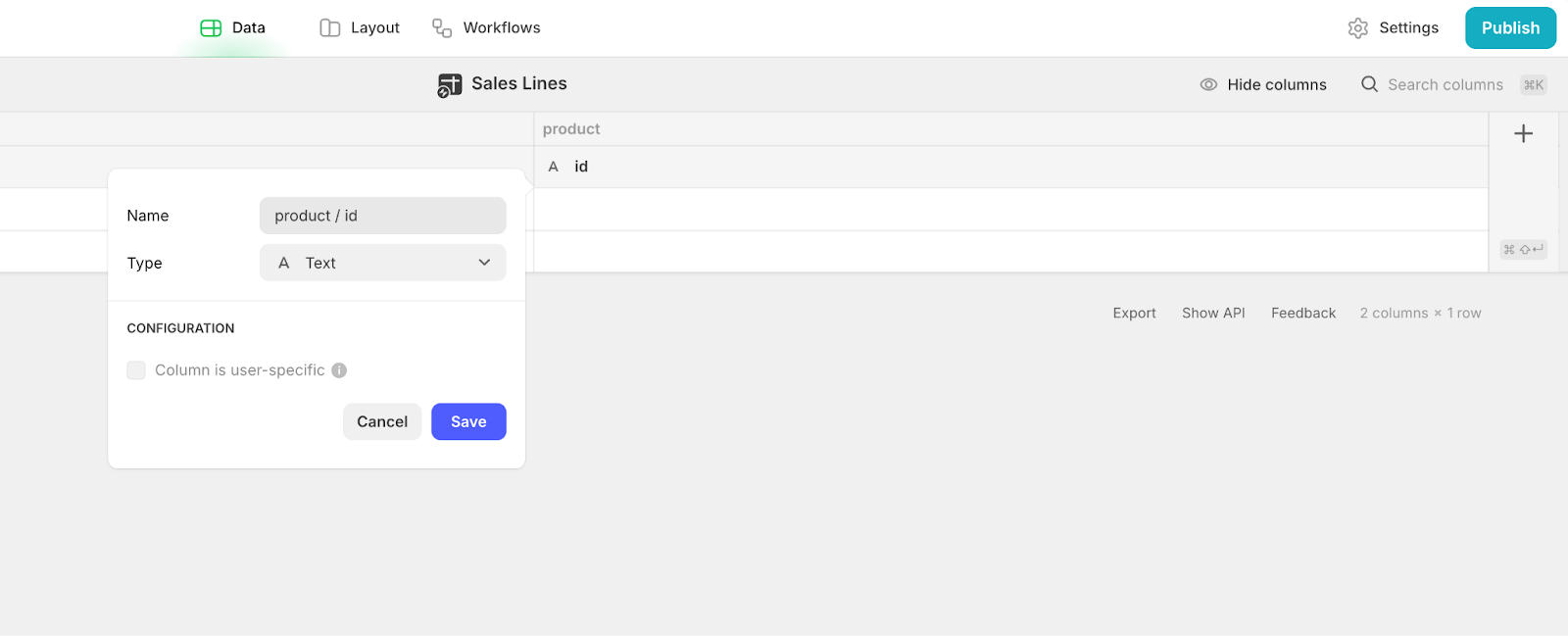This screenshot has height=636, width=1568.
Task: Click the text type icon beside id
Action: click(553, 167)
